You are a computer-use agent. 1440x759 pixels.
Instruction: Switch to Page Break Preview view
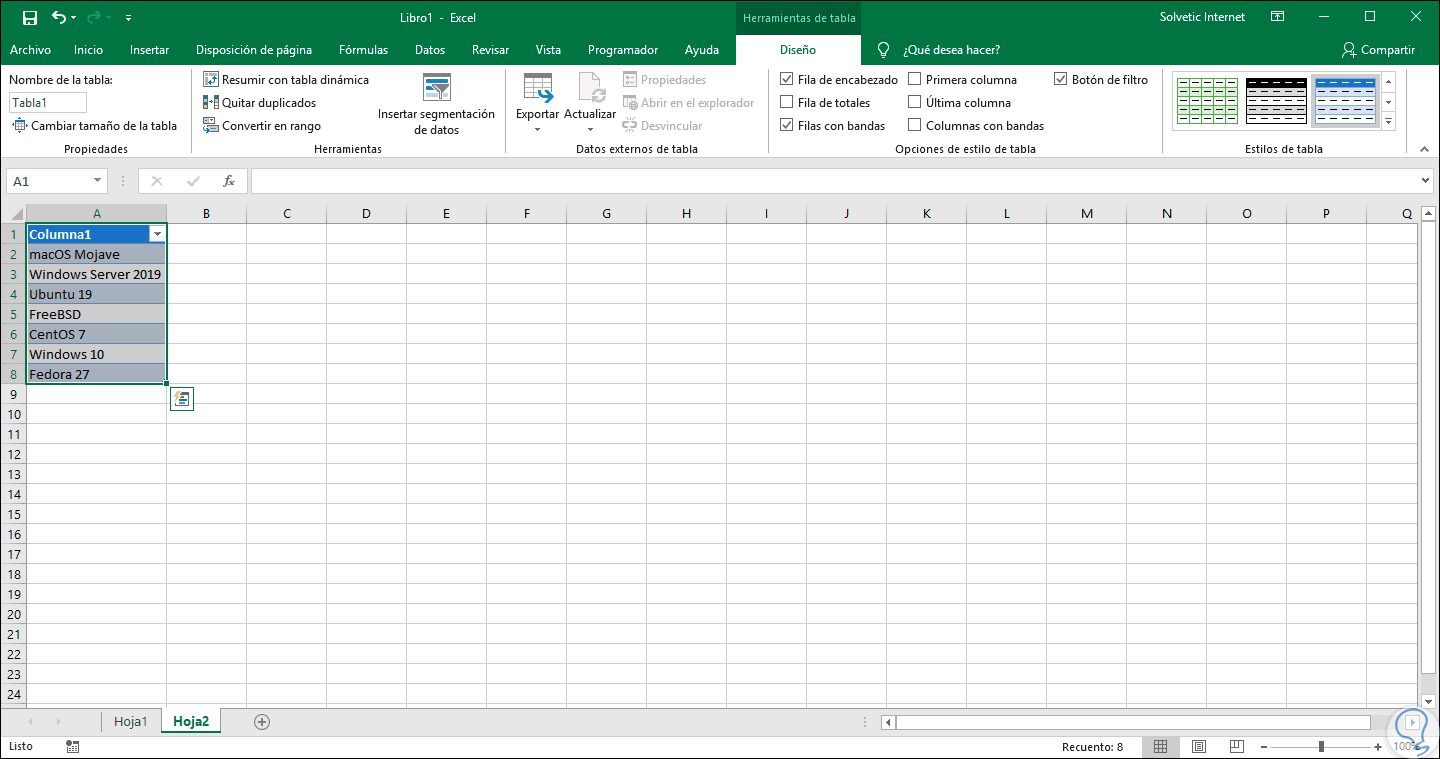tap(1237, 747)
